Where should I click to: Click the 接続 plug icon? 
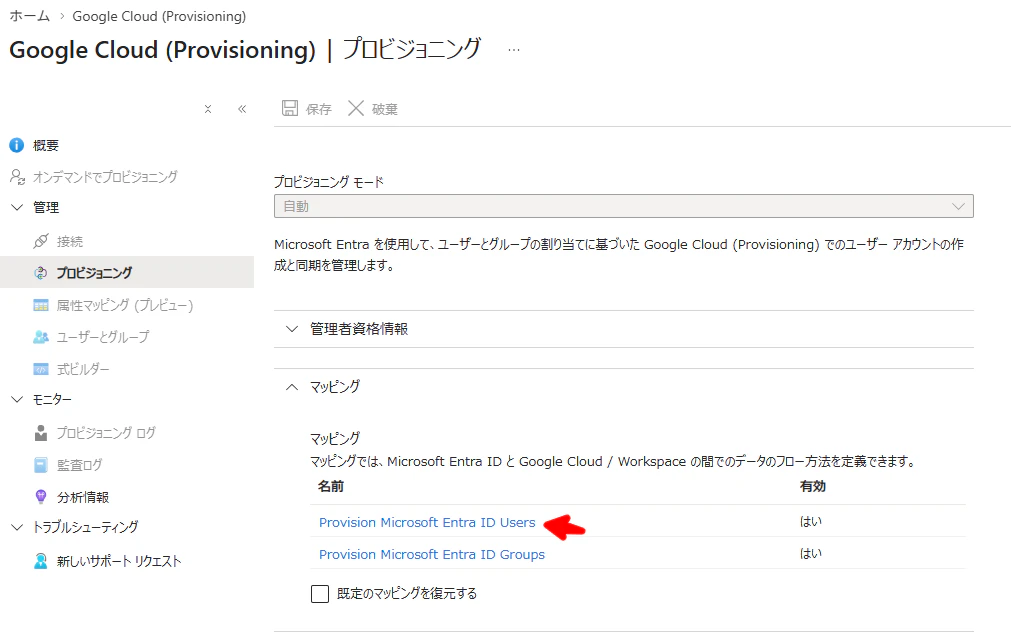41,241
